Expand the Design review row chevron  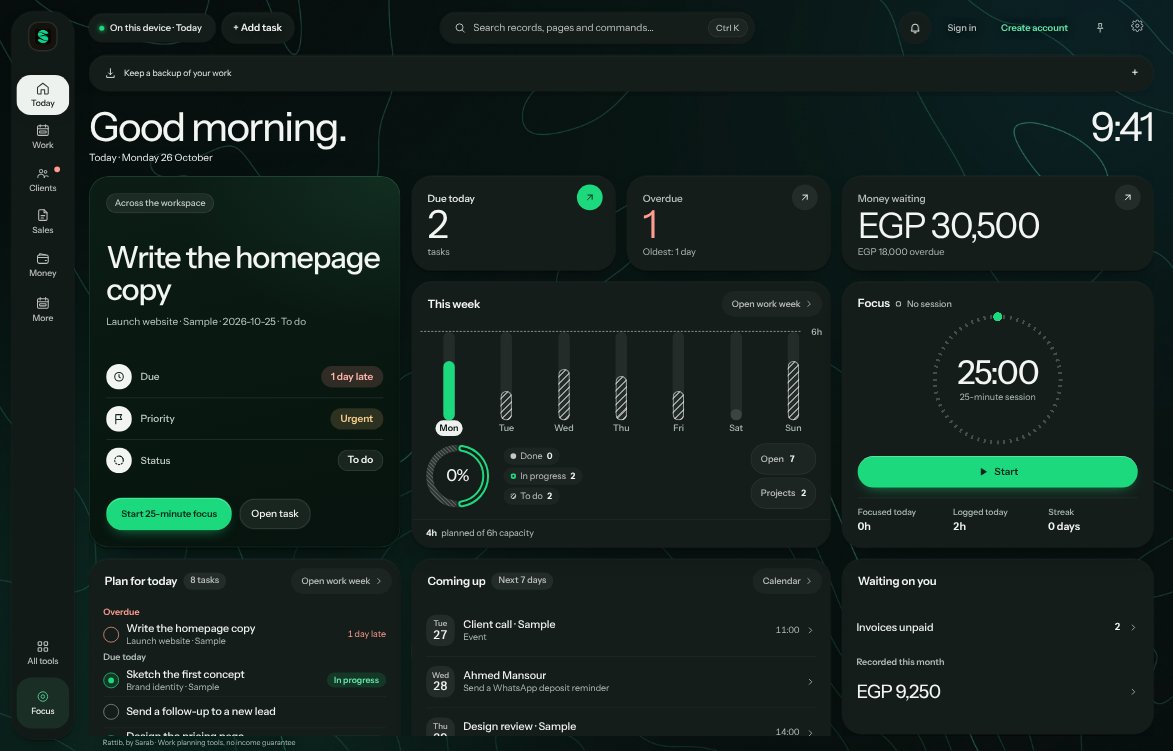pos(810,732)
